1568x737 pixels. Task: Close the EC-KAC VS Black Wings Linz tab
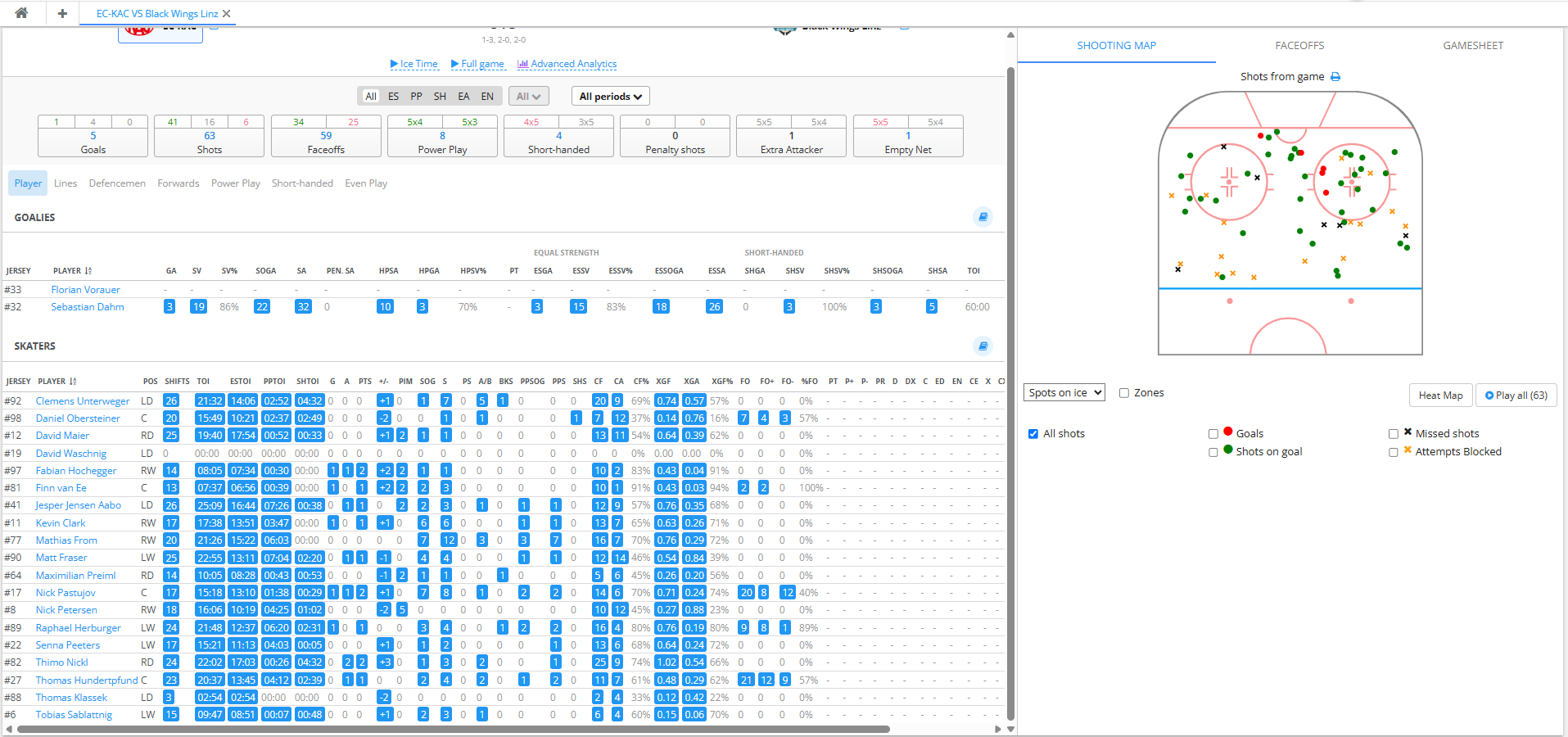click(x=227, y=14)
